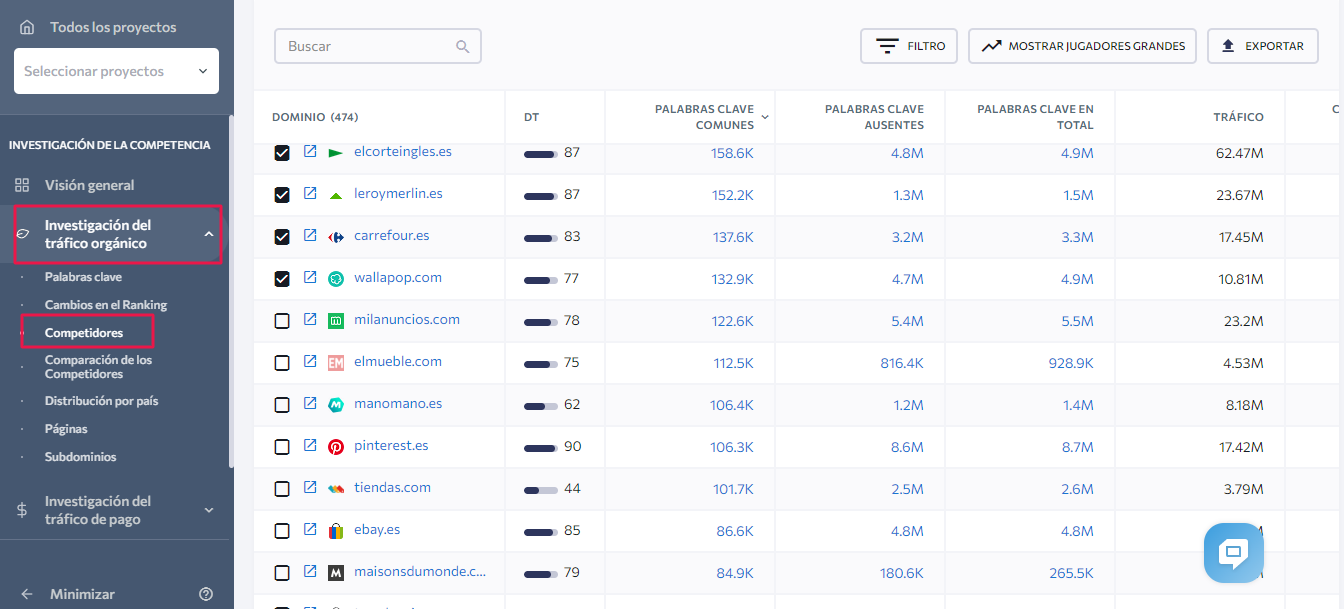Click the sidebar vertical scrollbar
The height and width of the screenshot is (609, 1344).
[x=231, y=290]
